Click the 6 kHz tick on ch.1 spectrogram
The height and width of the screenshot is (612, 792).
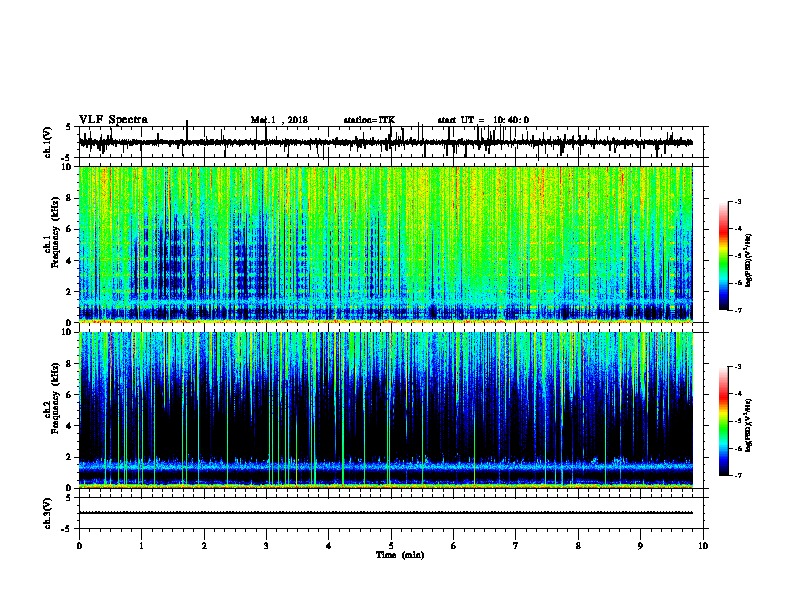pyautogui.click(x=70, y=229)
